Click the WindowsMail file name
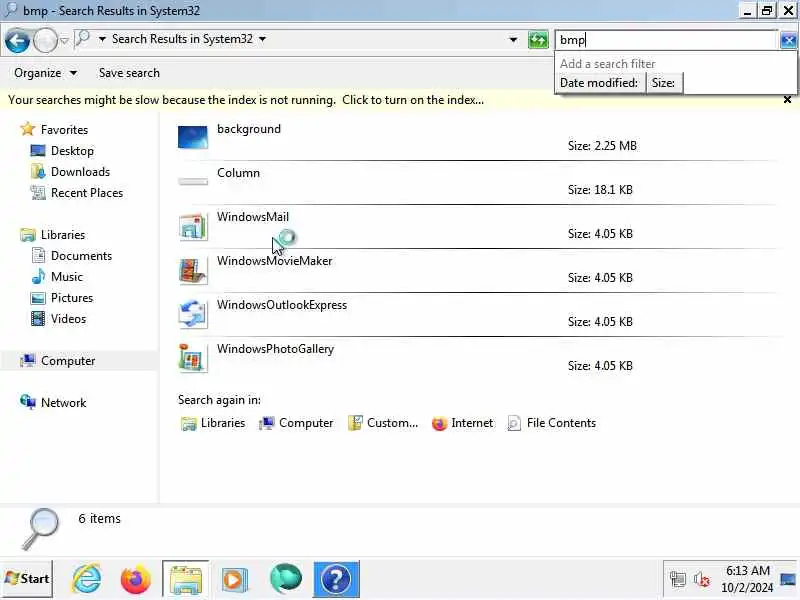800x600 pixels. 253,217
